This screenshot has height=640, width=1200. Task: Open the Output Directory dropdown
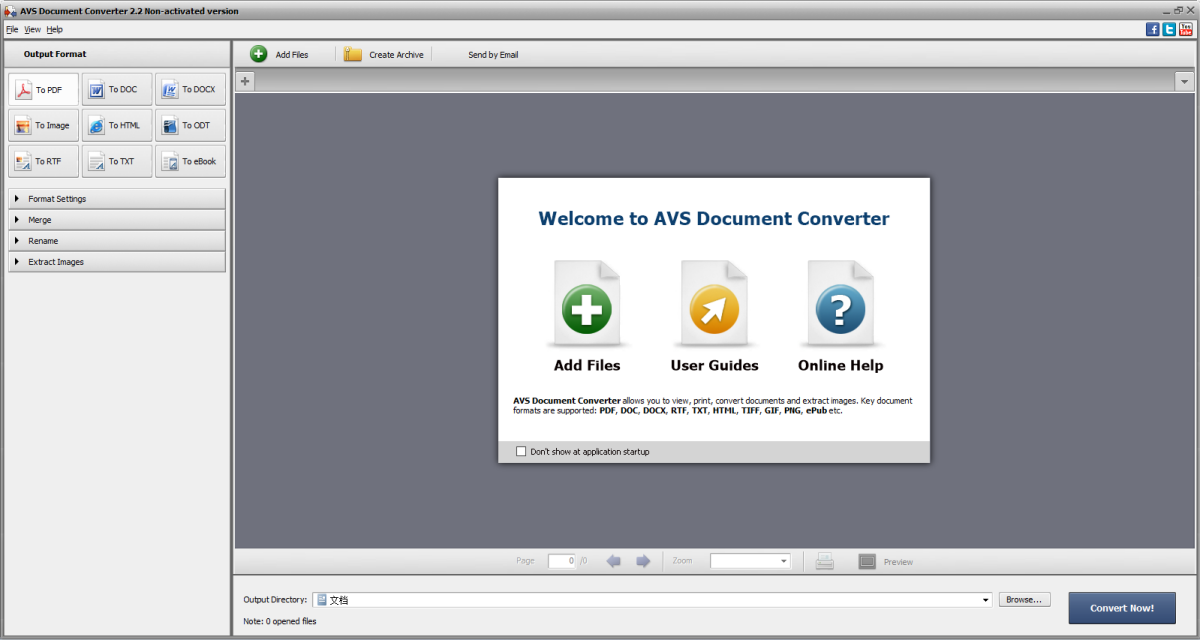click(x=983, y=599)
